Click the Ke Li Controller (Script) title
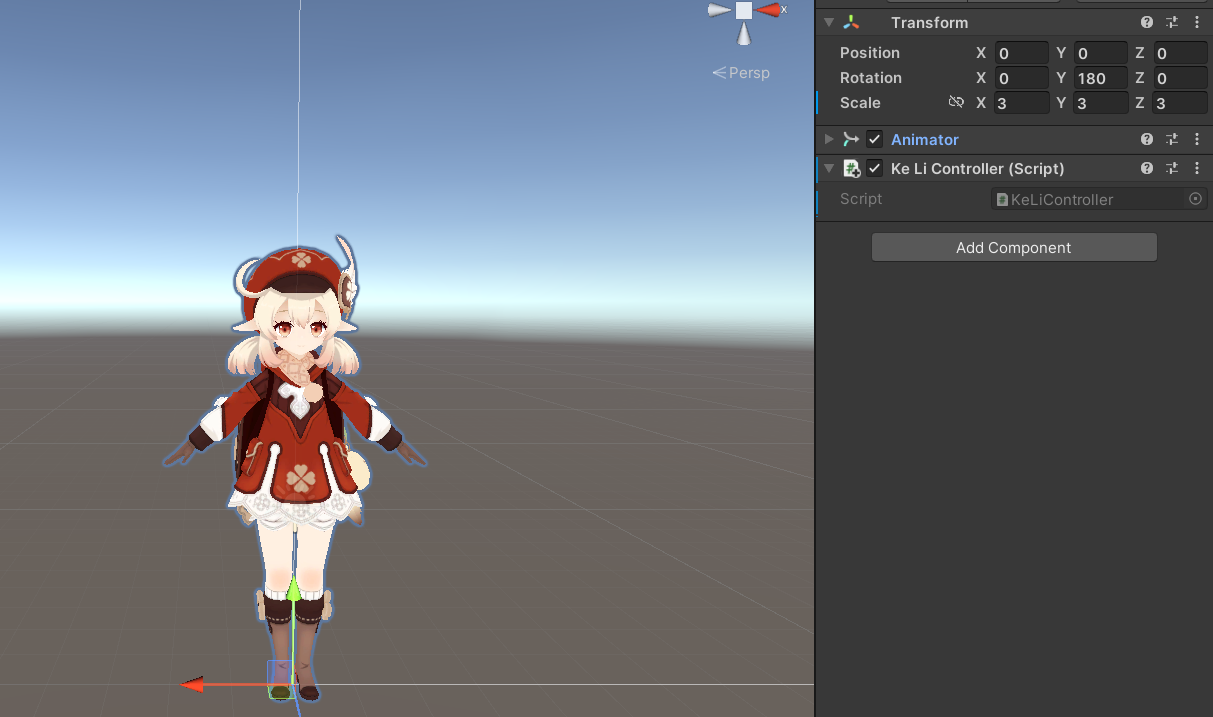The height and width of the screenshot is (717, 1213). (978, 168)
